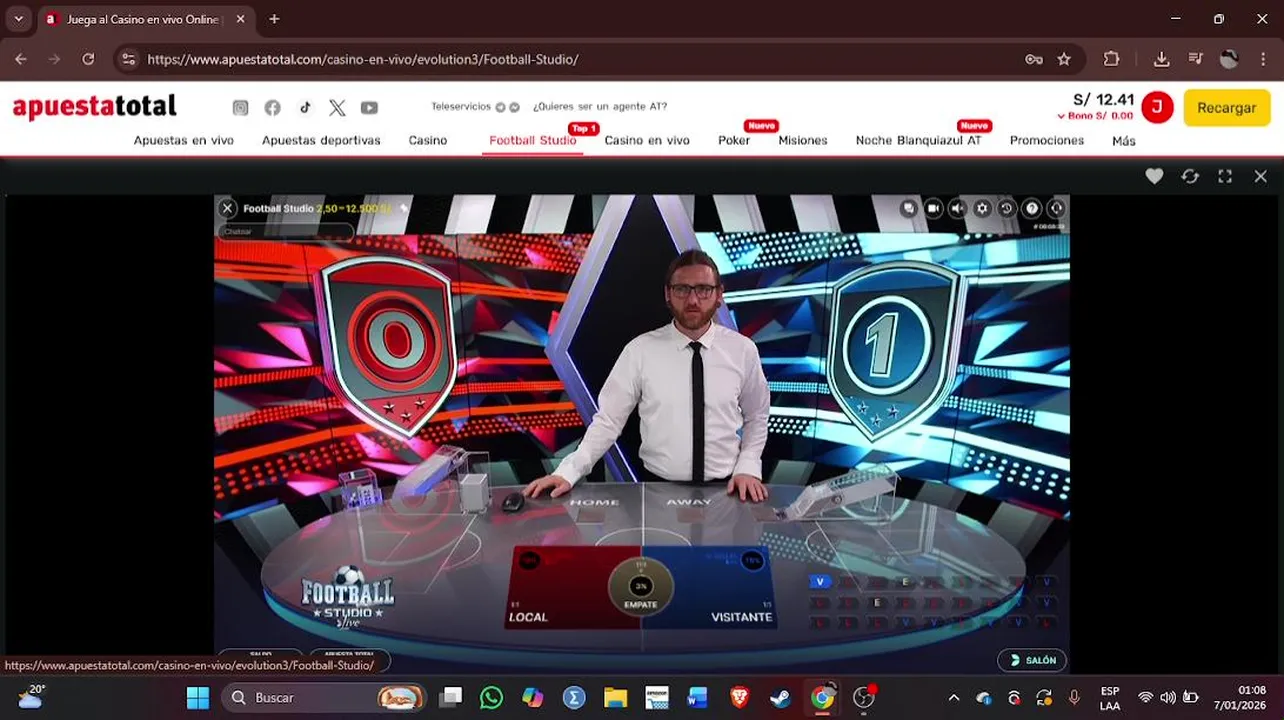
Task: Open File Explorer from the taskbar
Action: 615,697
